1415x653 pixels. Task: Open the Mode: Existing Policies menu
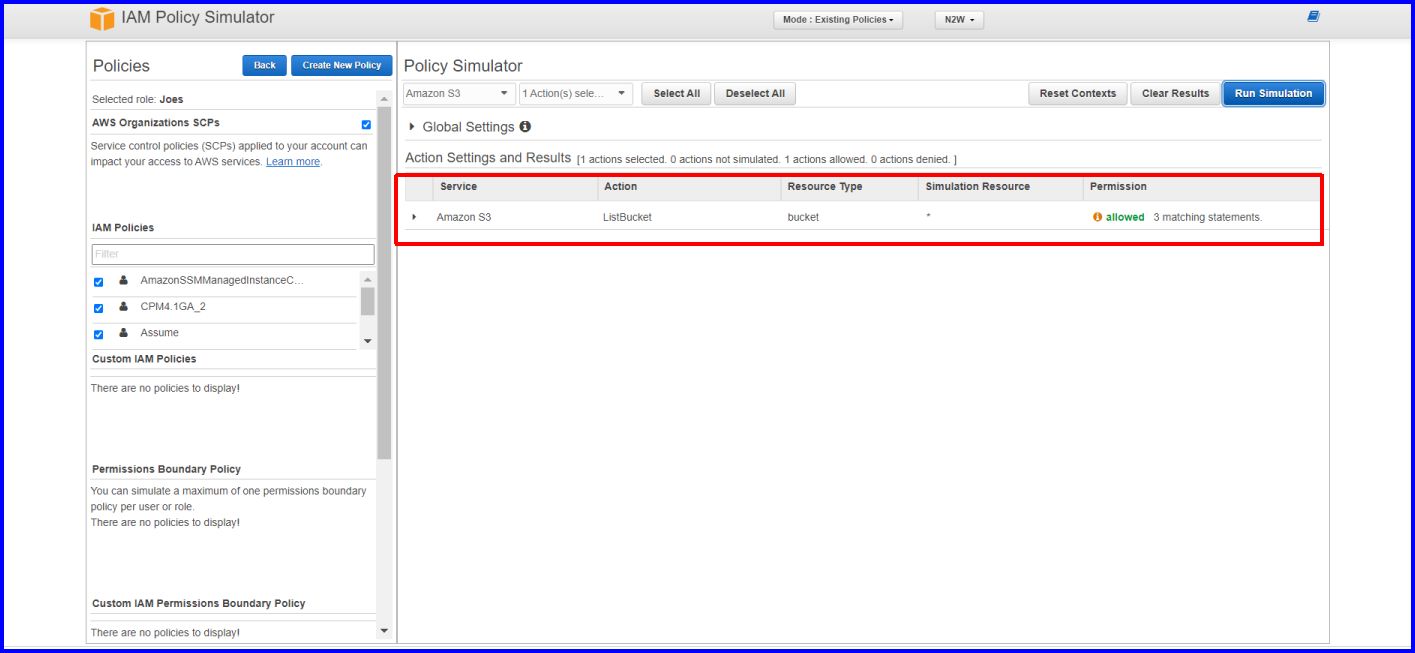click(x=837, y=18)
